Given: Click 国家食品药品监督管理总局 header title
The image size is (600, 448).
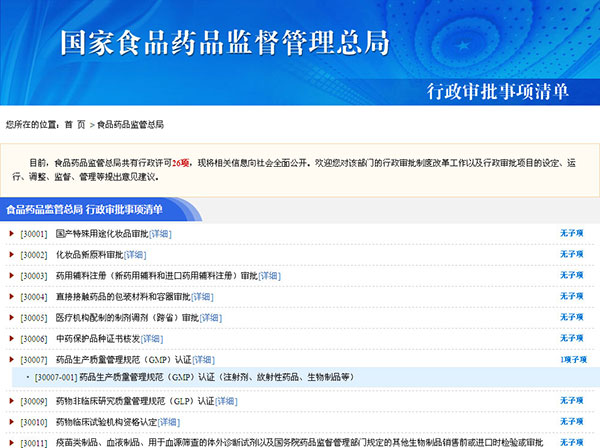Looking at the screenshot, I should pos(225,42).
